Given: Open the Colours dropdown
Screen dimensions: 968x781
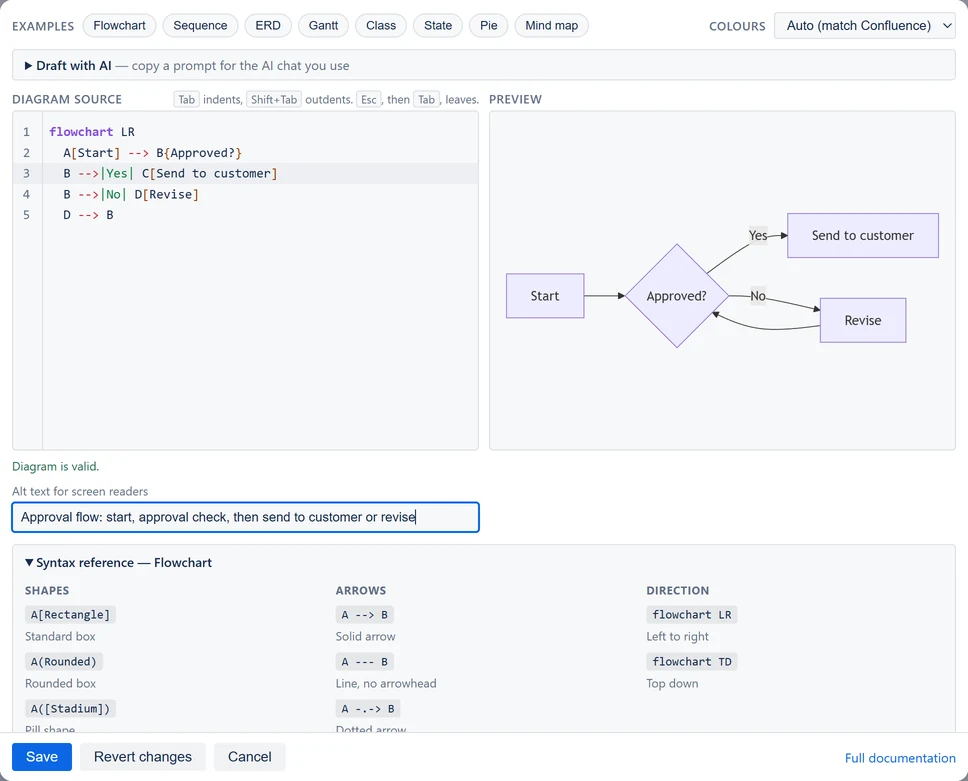Looking at the screenshot, I should point(865,26).
